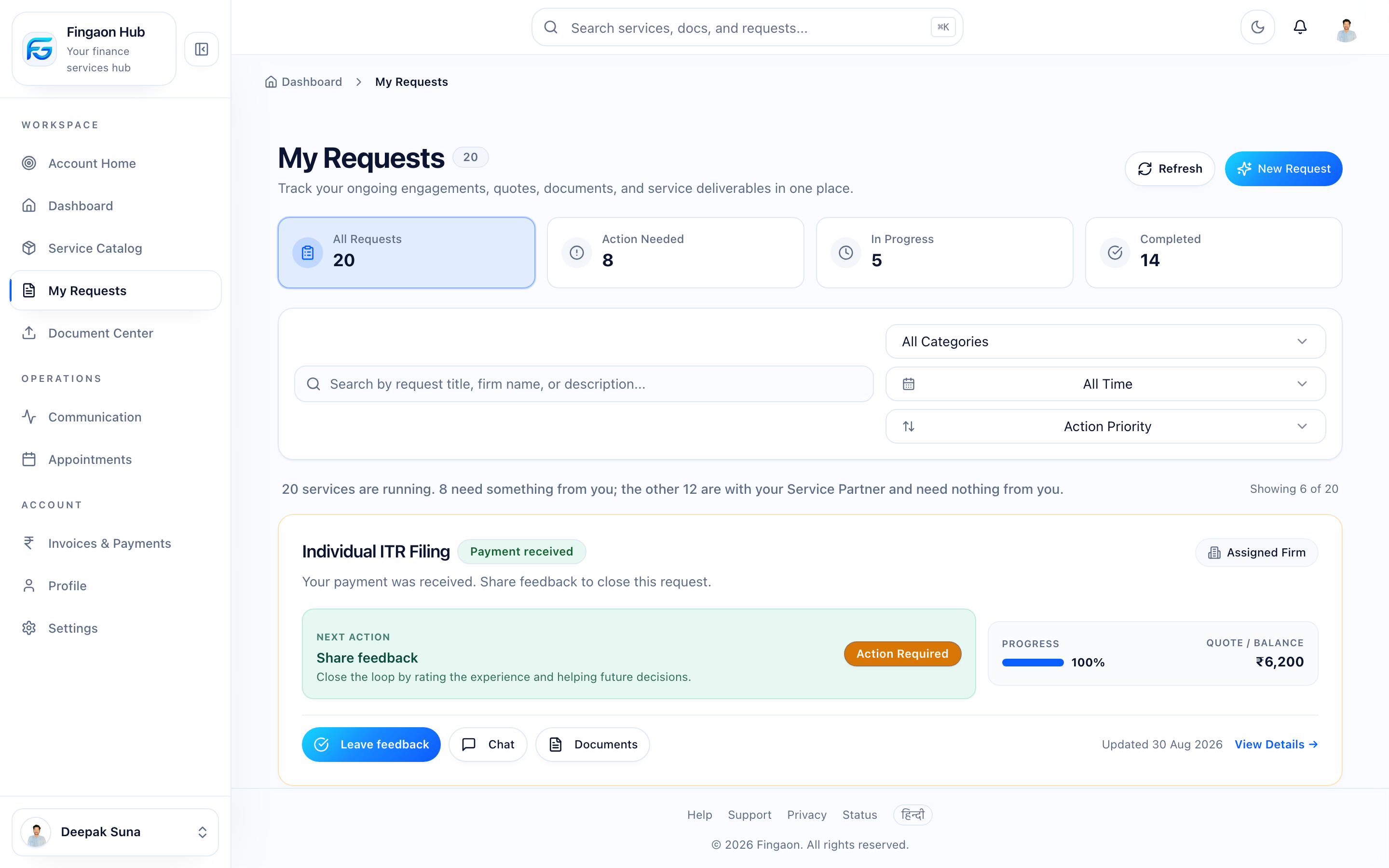Screen dimensions: 1389x868
Task: Open Appointments page
Action: click(x=115, y=459)
